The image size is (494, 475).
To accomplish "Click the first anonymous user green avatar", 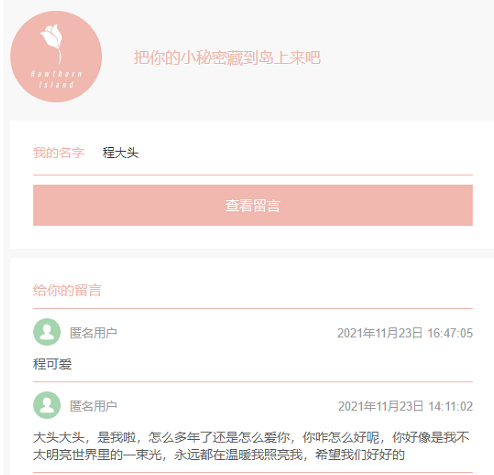I will click(47, 332).
